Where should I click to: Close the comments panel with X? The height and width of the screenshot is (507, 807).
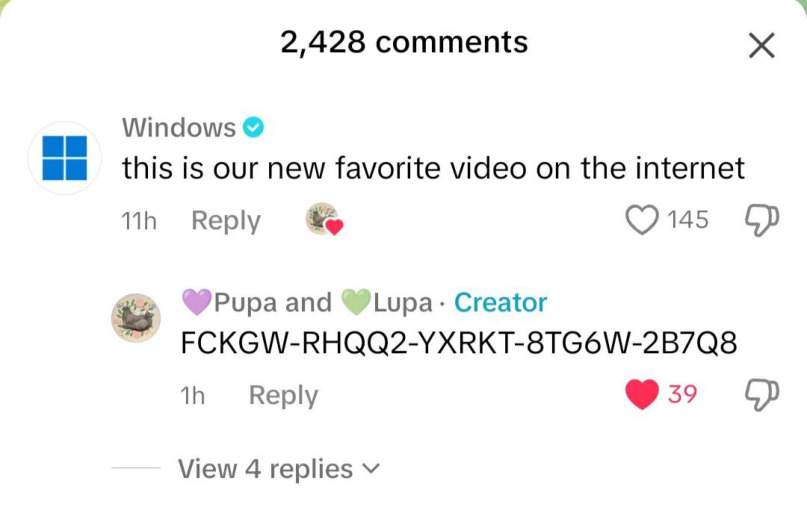[x=762, y=45]
